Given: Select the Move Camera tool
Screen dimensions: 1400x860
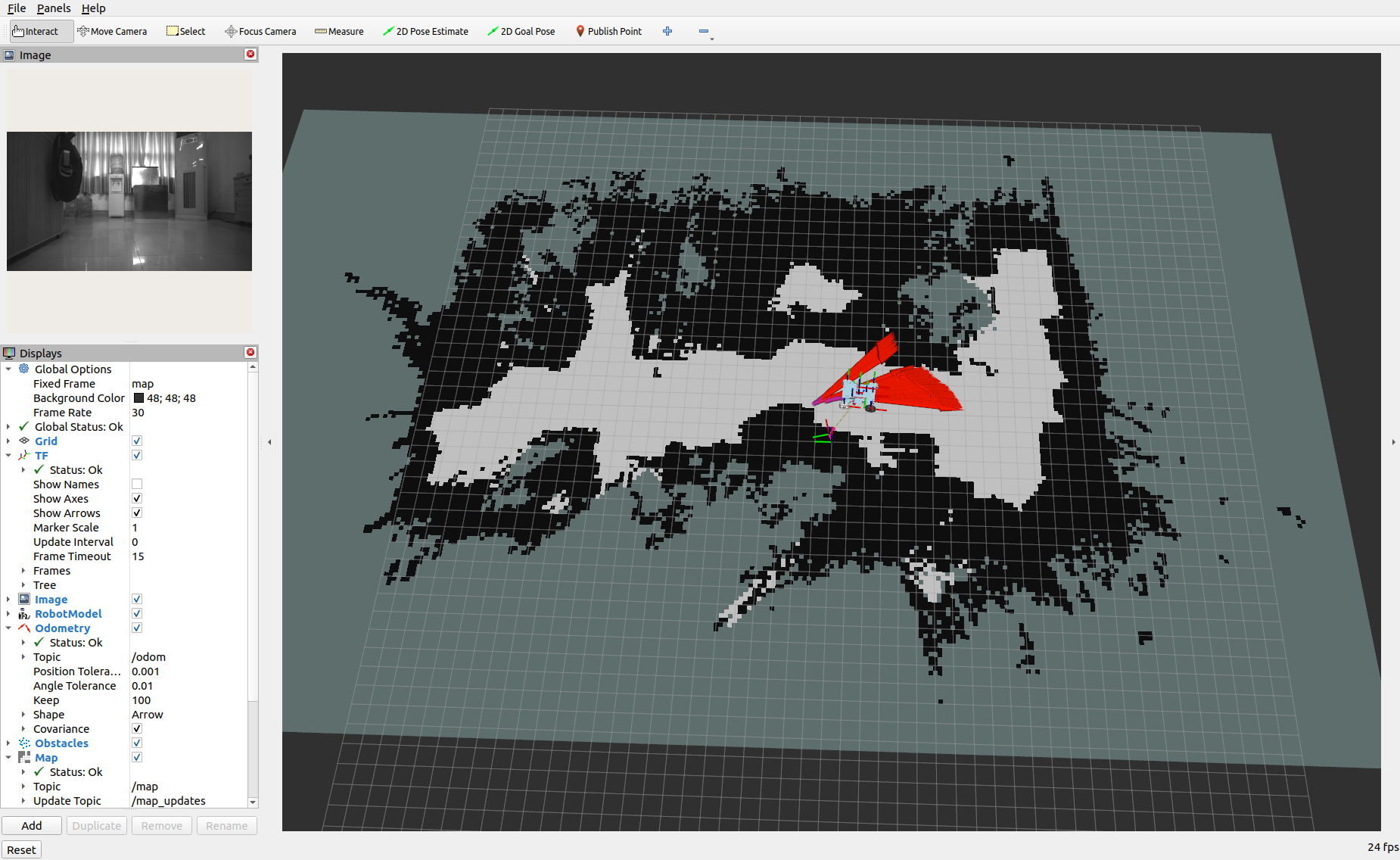Looking at the screenshot, I should 112,31.
